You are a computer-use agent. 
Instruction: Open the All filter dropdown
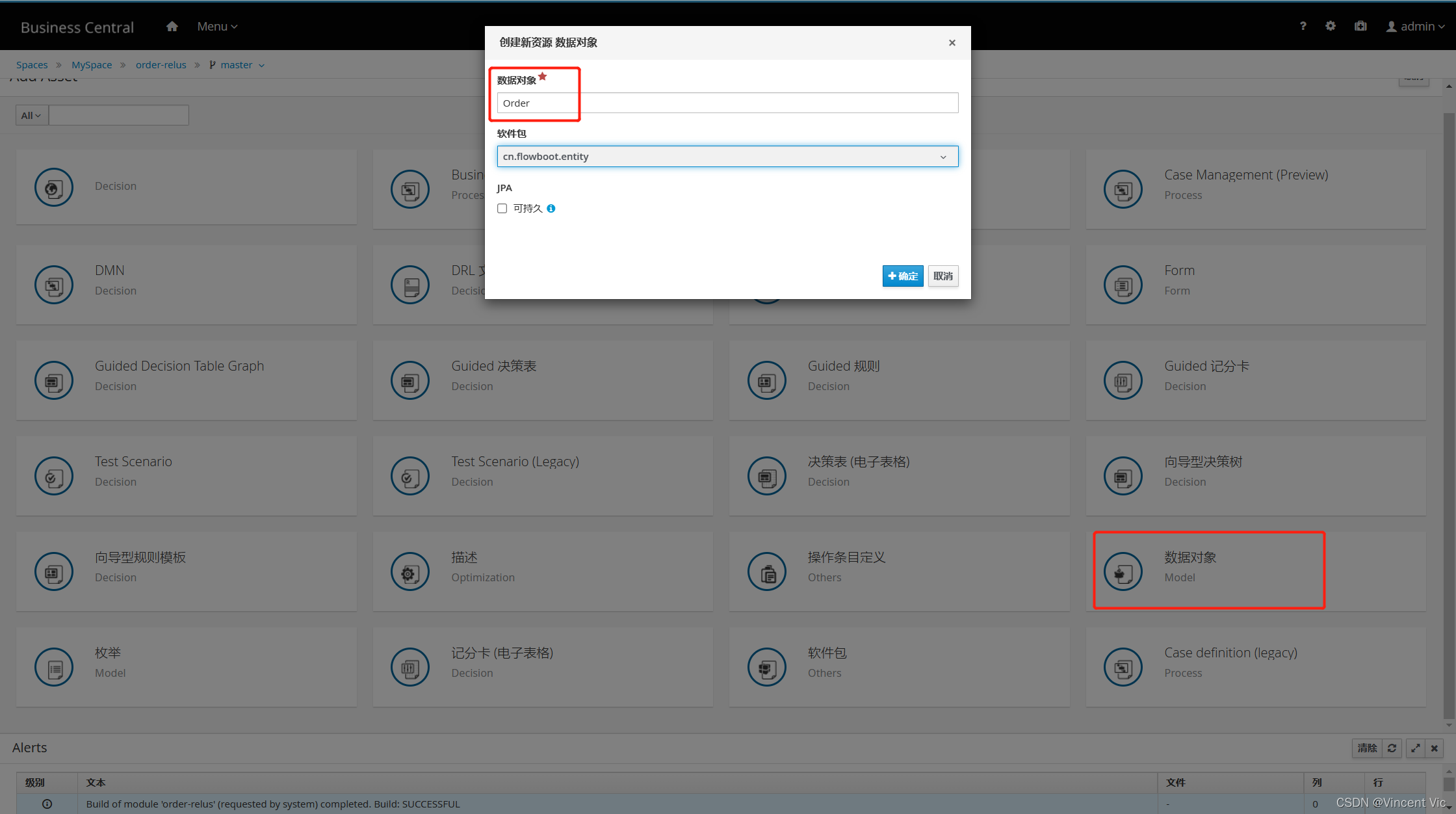31,116
